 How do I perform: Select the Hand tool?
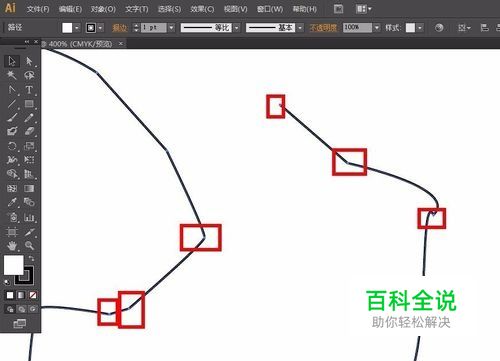(12, 246)
